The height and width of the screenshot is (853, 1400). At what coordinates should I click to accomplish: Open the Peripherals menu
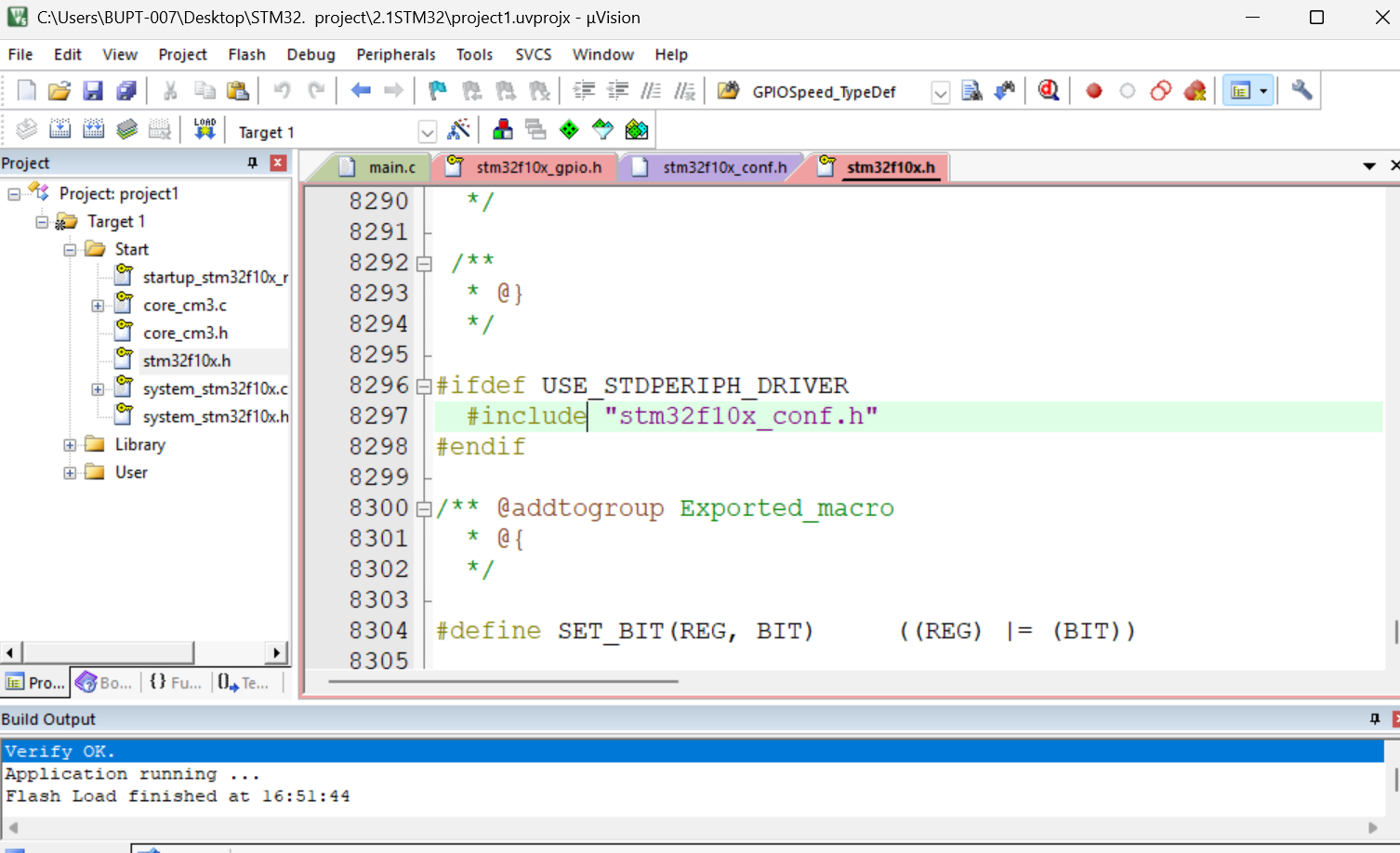[396, 55]
